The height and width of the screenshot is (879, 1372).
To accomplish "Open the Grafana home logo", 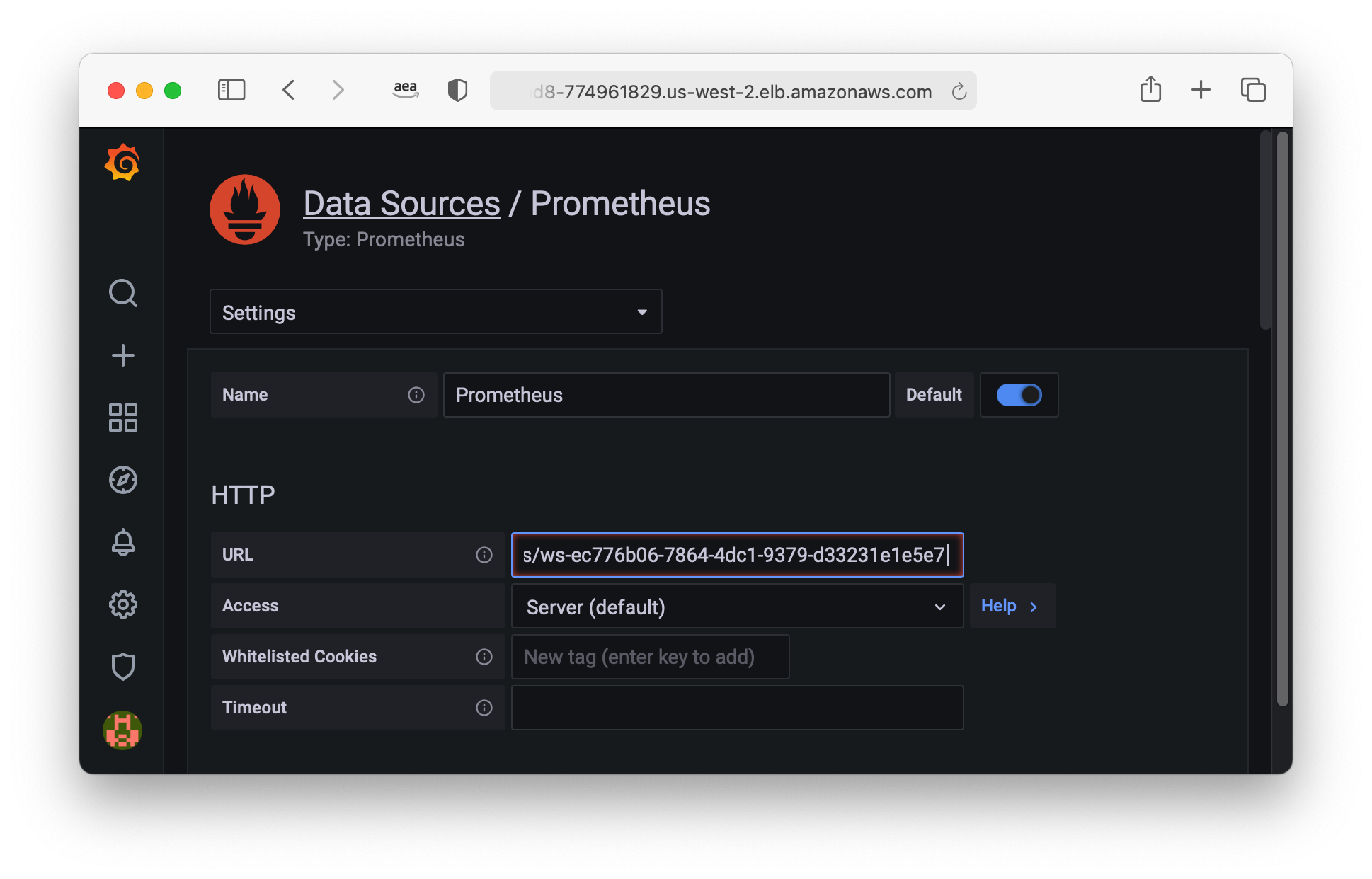I will [122, 163].
